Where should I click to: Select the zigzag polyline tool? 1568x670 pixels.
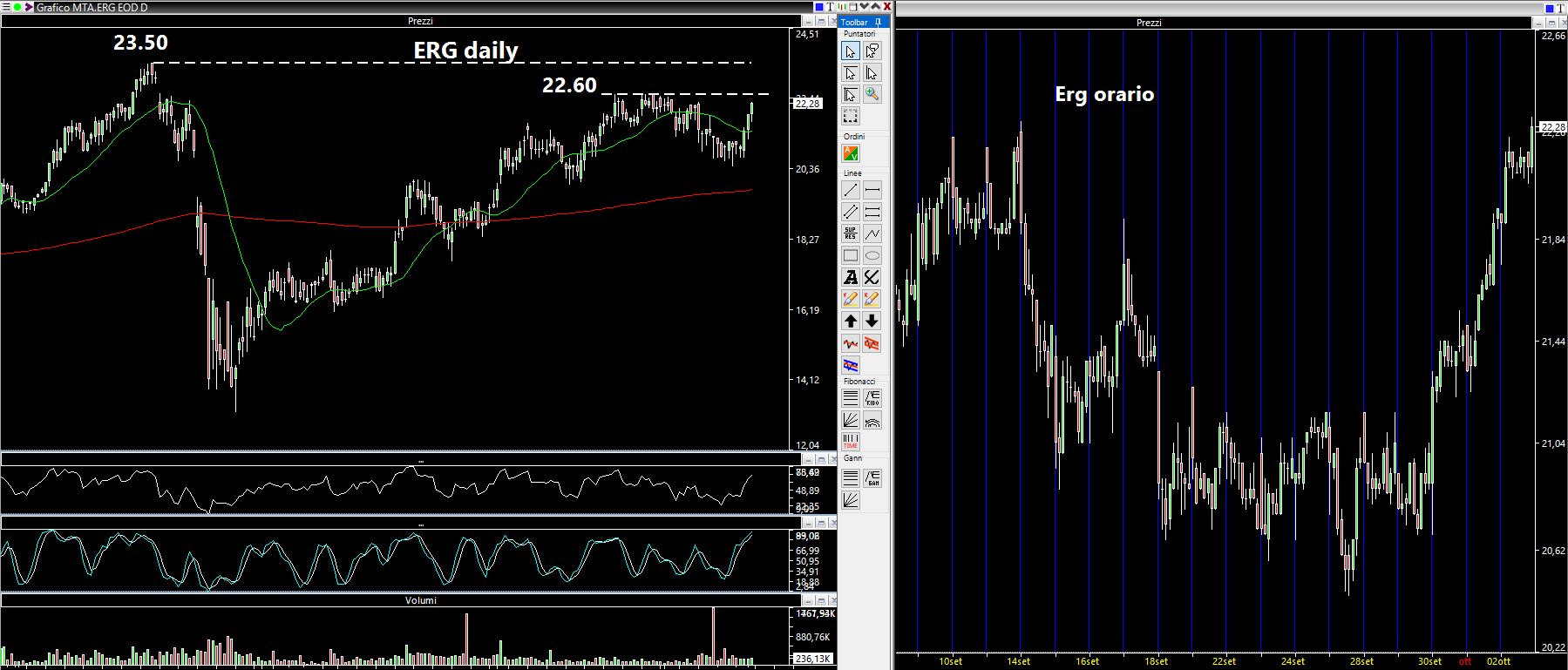pyautogui.click(x=872, y=233)
